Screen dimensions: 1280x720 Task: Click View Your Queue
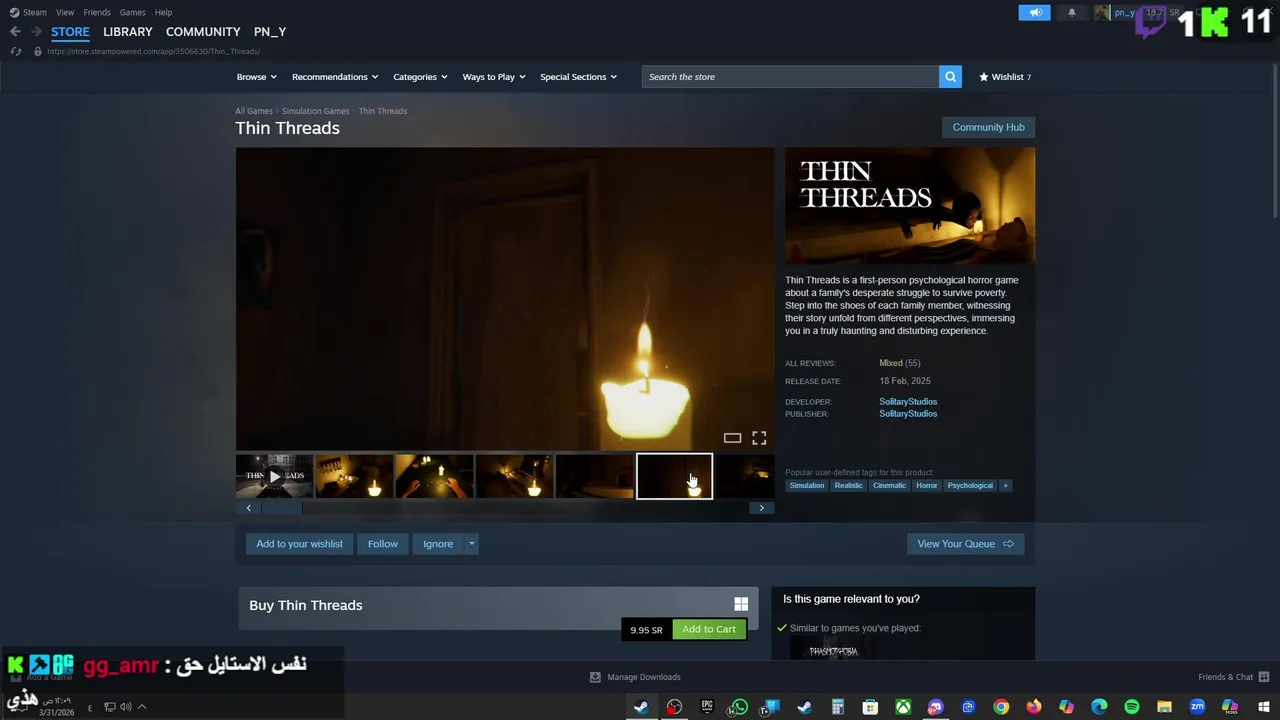tap(966, 544)
